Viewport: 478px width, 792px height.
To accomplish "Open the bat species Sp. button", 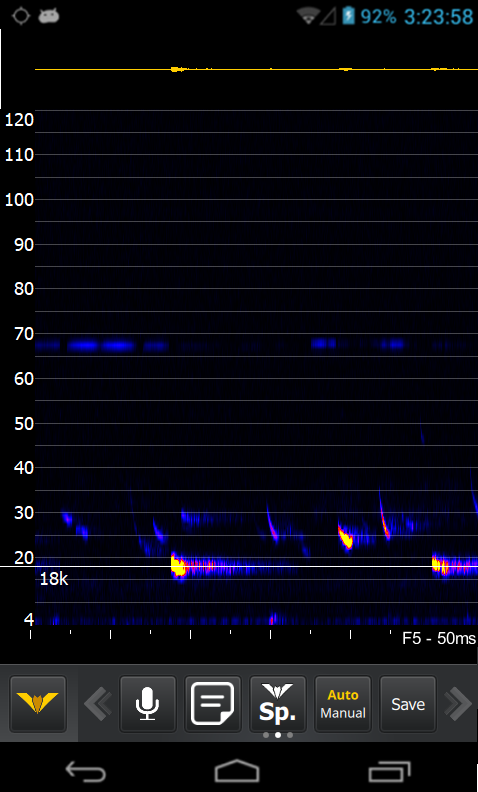I will 278,704.
